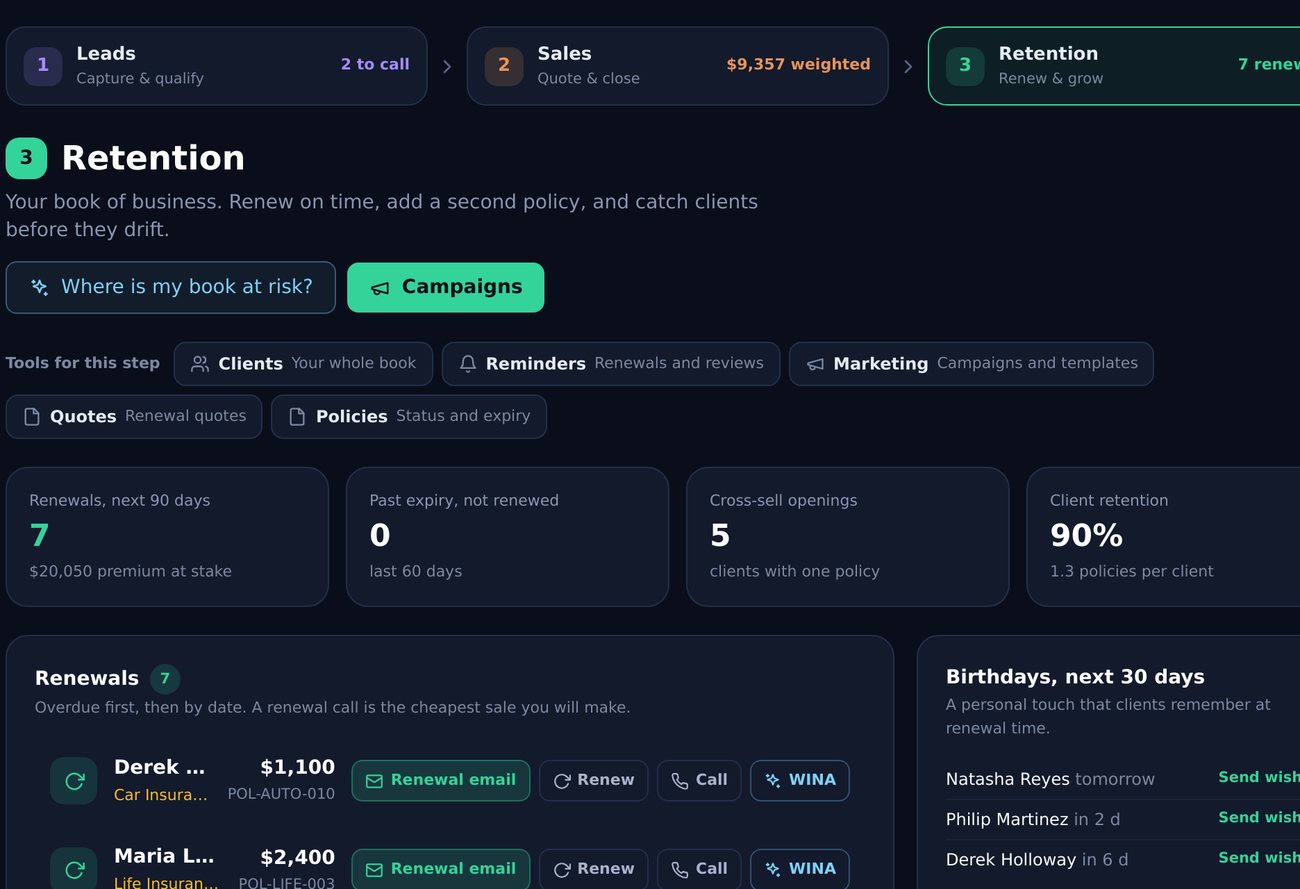
Task: Click the refresh icon beside Maria's $2,400 renewal
Action: tap(74, 868)
